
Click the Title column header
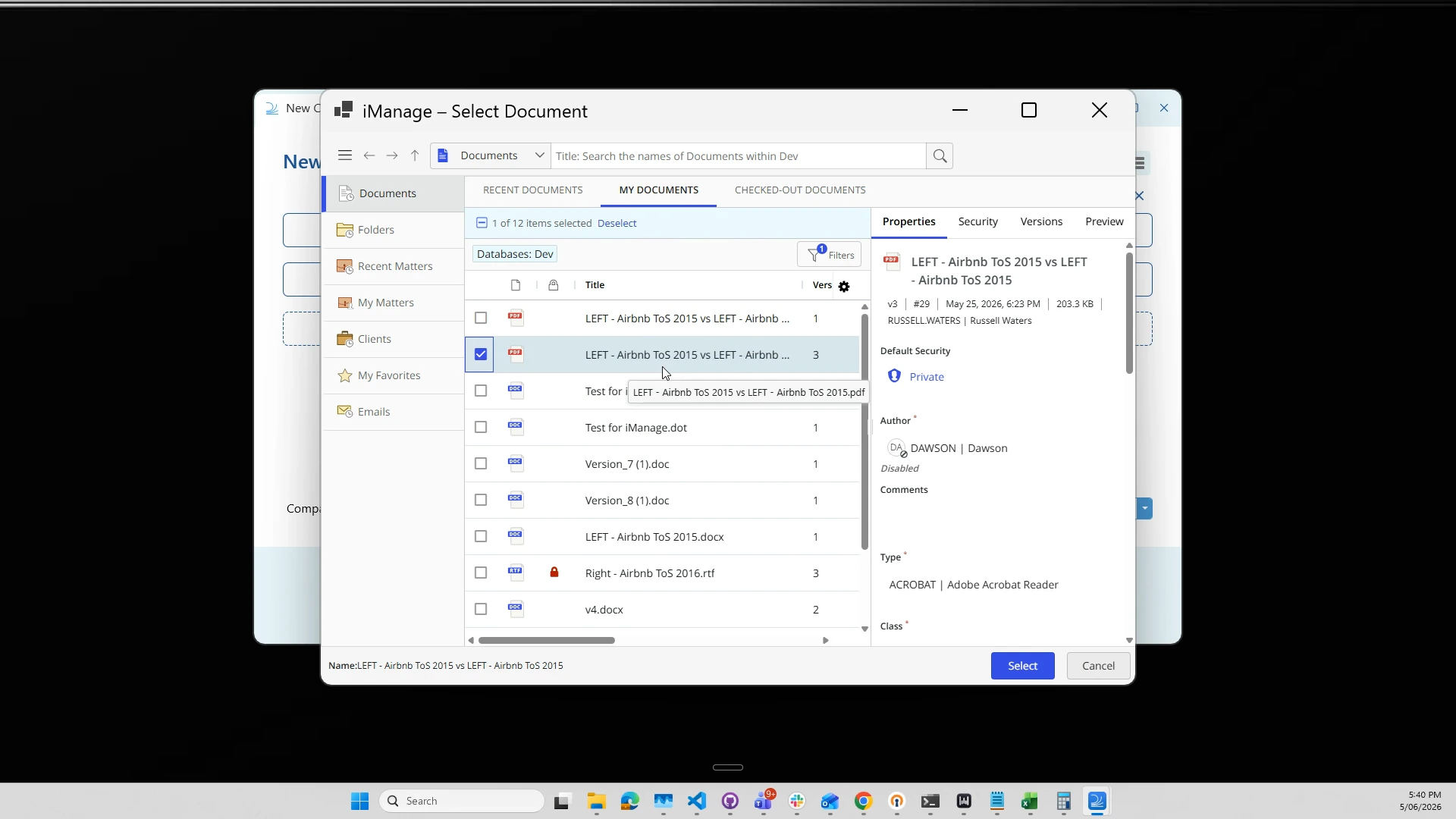[x=595, y=285]
